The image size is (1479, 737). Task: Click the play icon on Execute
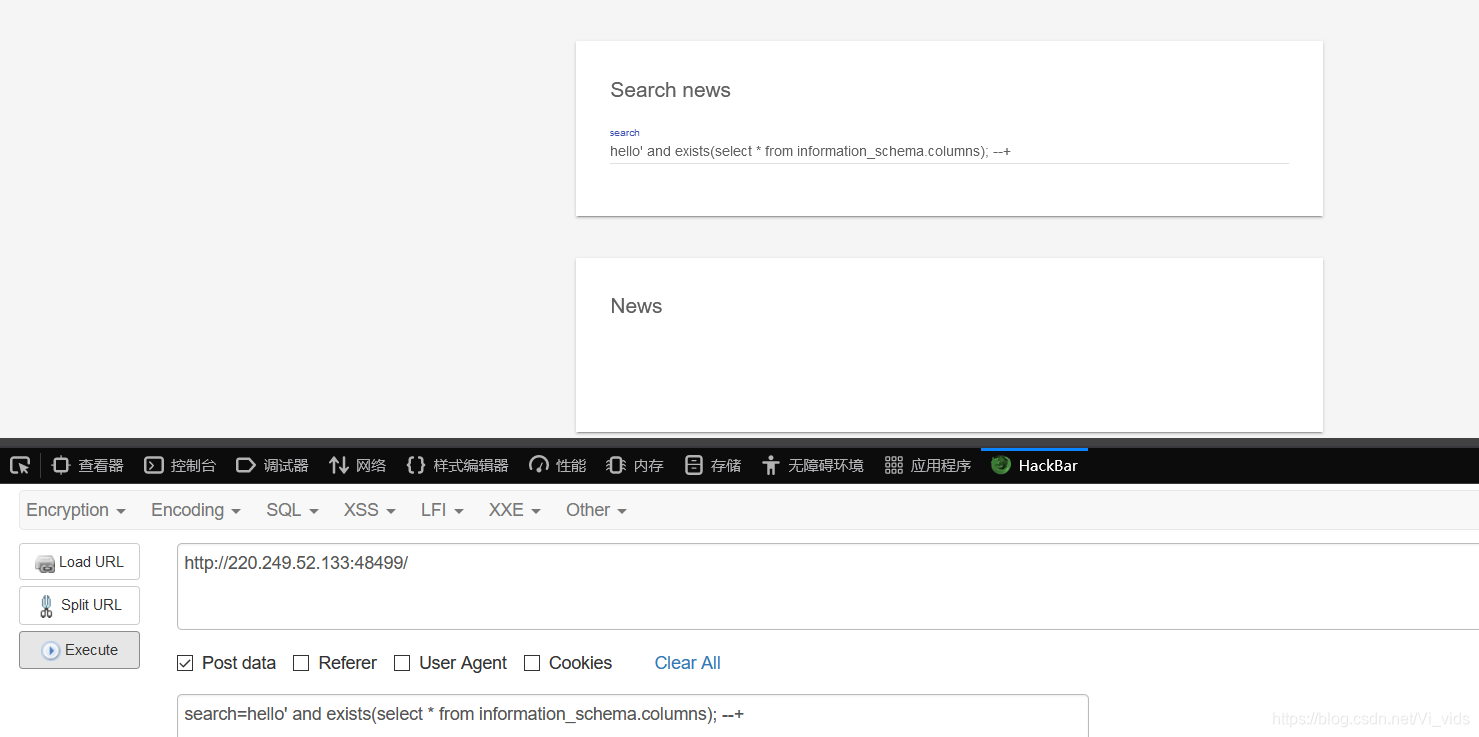(x=50, y=651)
